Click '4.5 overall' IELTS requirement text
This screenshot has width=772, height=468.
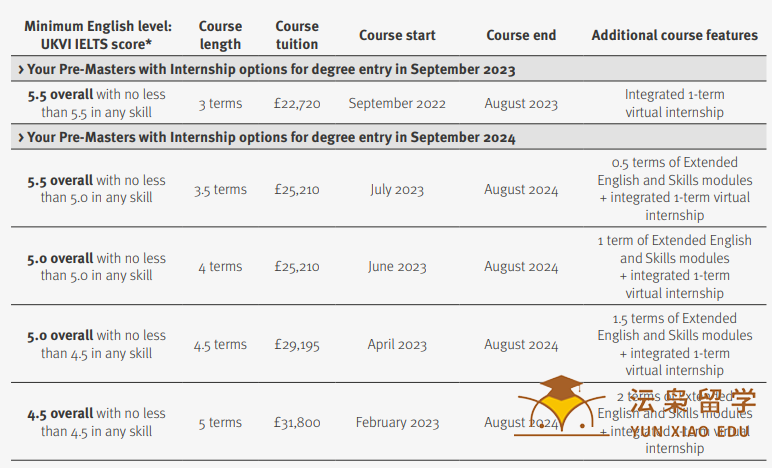point(60,414)
